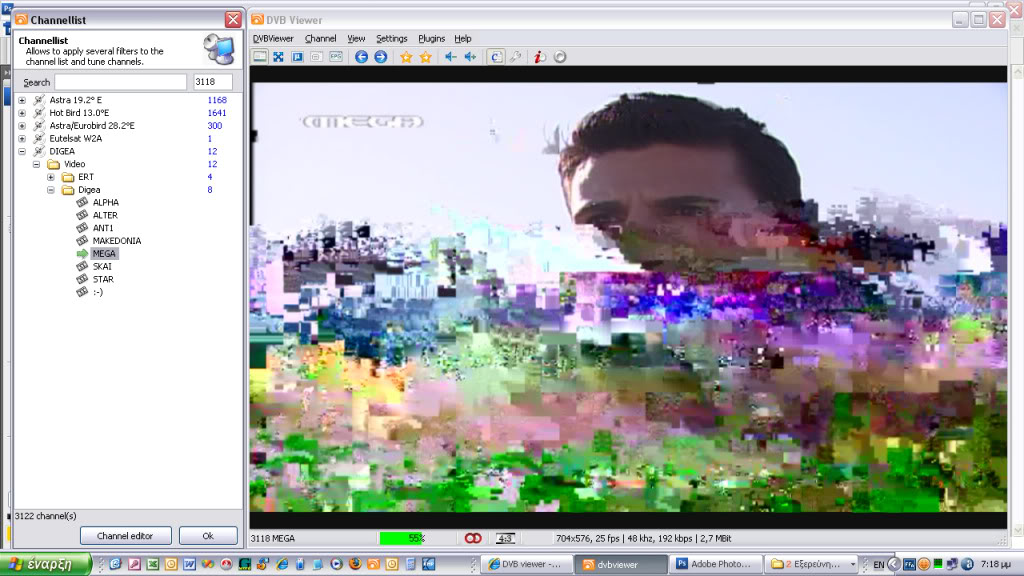The height and width of the screenshot is (576, 1024).
Task: Open the red info icon
Action: pyautogui.click(x=539, y=57)
